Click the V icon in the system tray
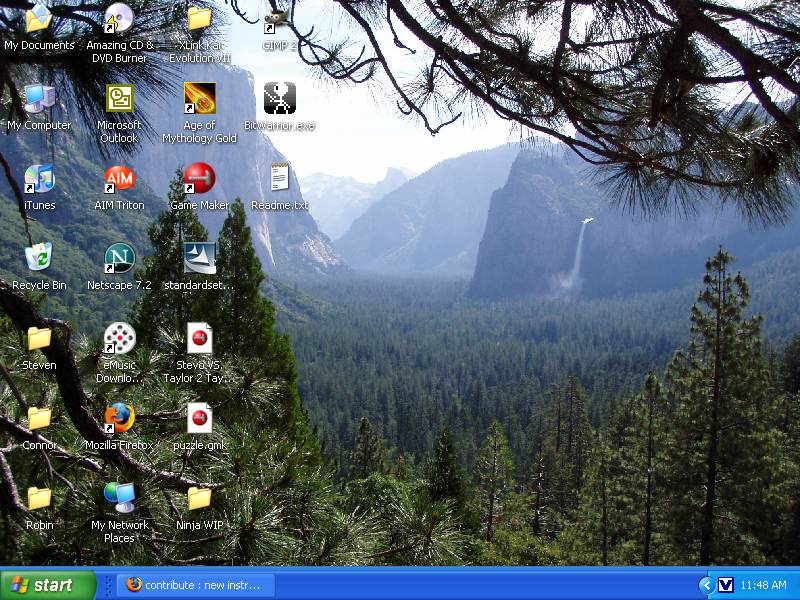The height and width of the screenshot is (600, 800). pos(725,585)
